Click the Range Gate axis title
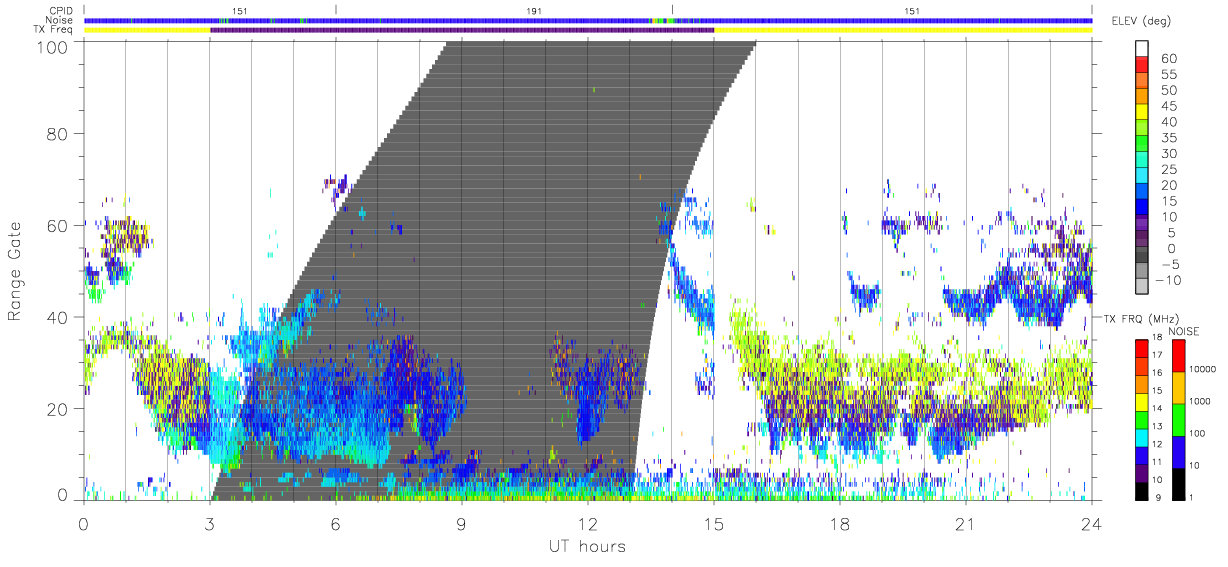This screenshot has width=1228, height=567. click(15, 272)
